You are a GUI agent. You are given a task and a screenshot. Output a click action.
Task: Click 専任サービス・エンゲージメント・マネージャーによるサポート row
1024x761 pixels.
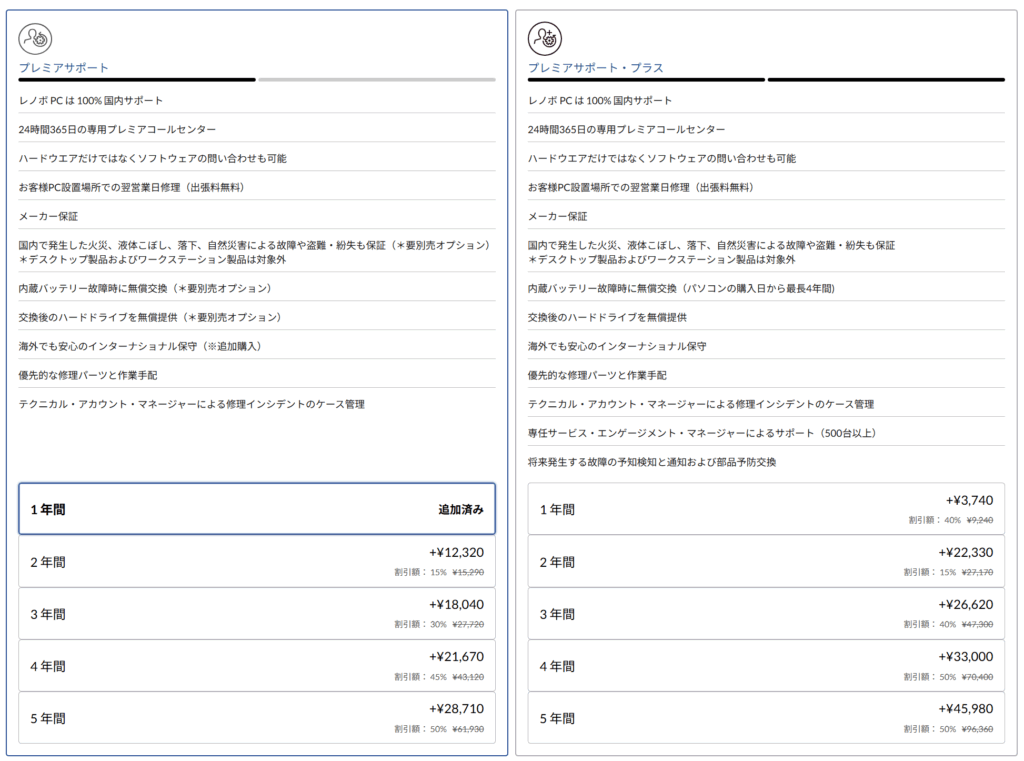click(702, 433)
